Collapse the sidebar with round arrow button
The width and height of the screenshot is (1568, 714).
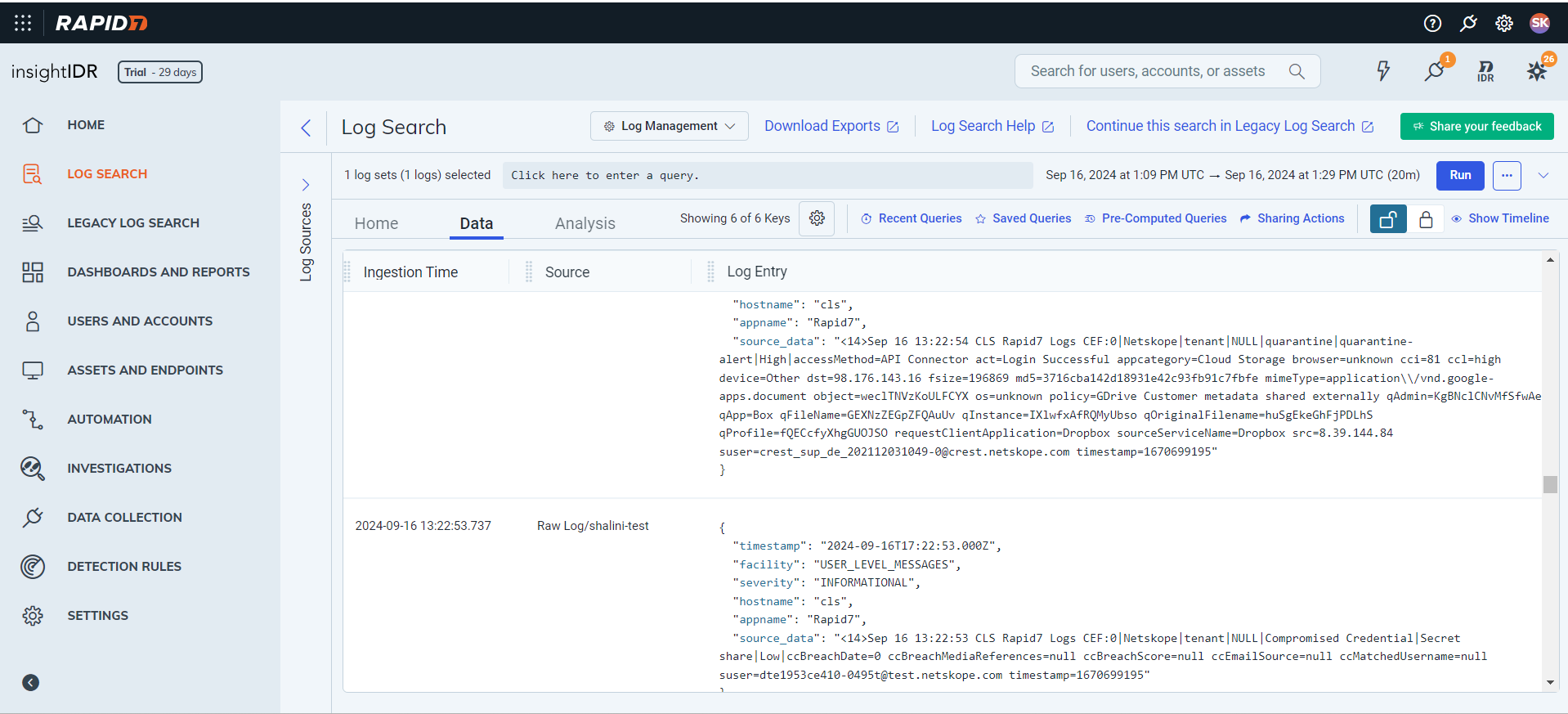(31, 683)
